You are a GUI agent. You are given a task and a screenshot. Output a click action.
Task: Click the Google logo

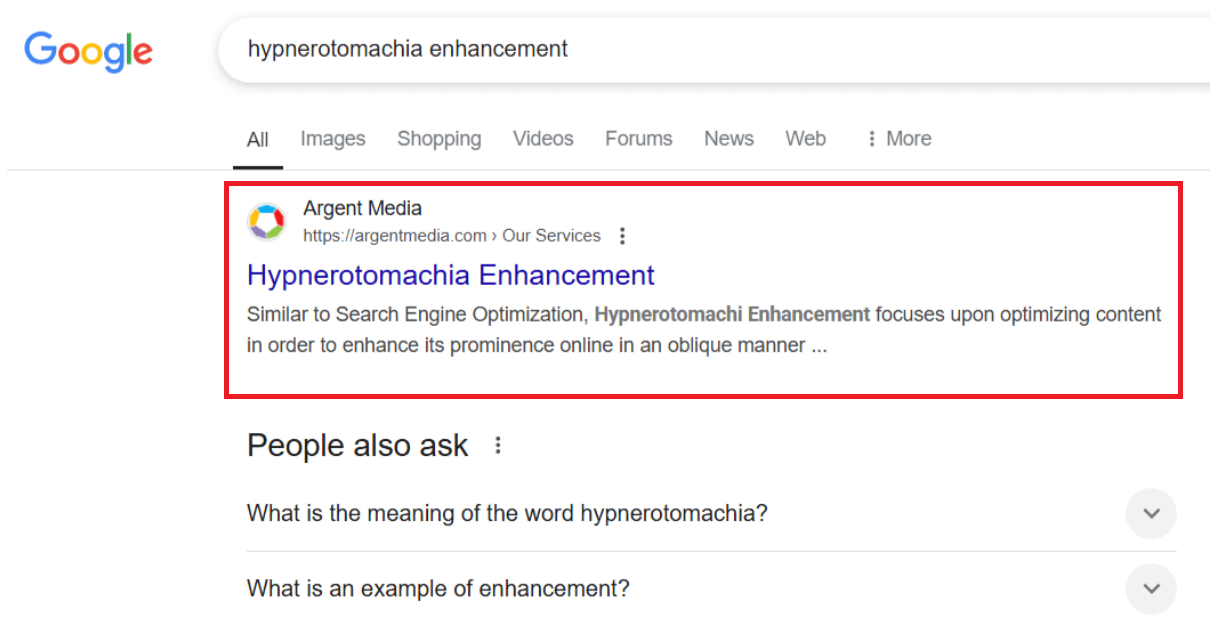[89, 50]
